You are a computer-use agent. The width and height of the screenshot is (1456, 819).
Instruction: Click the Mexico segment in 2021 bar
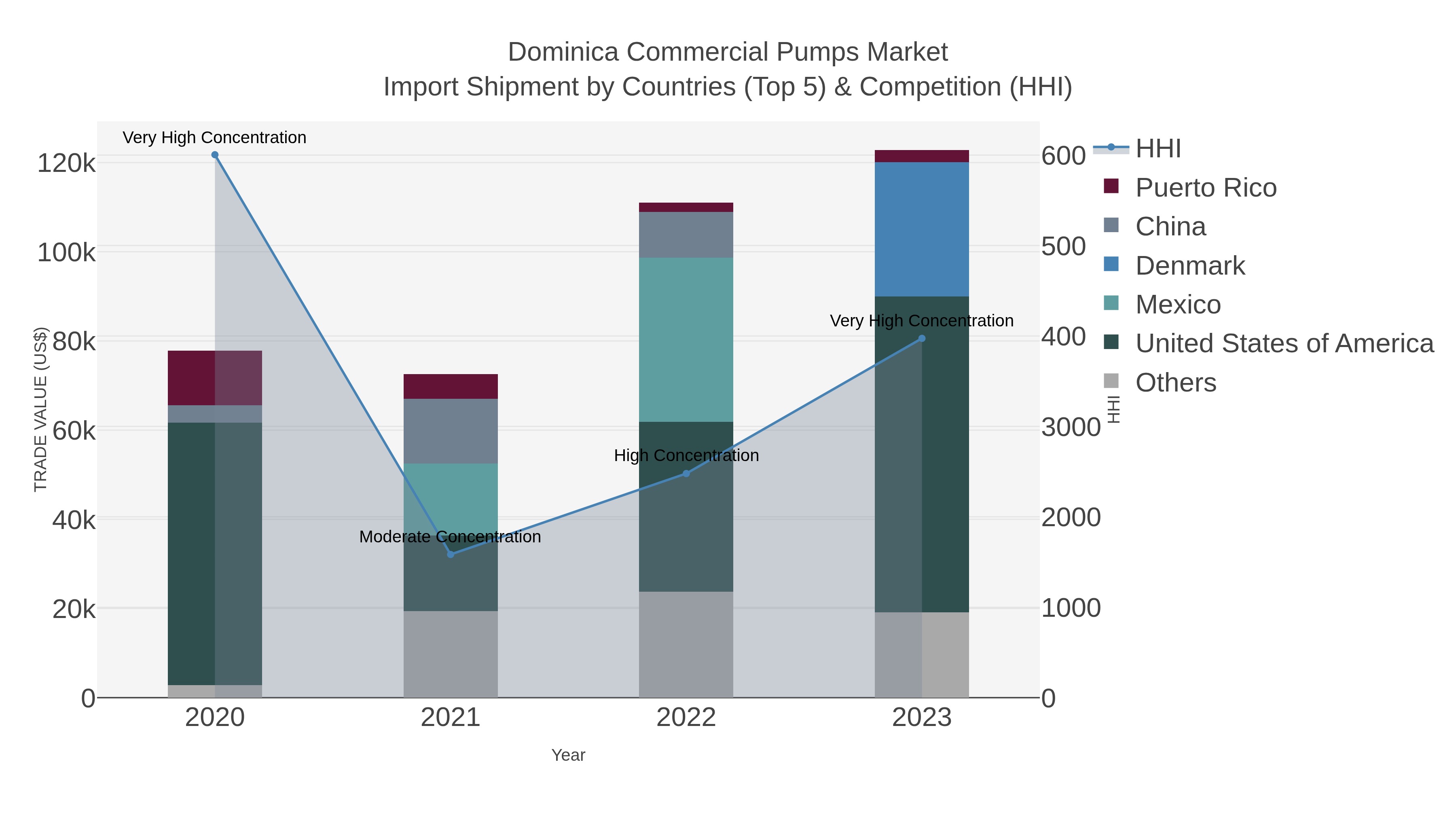coord(451,499)
